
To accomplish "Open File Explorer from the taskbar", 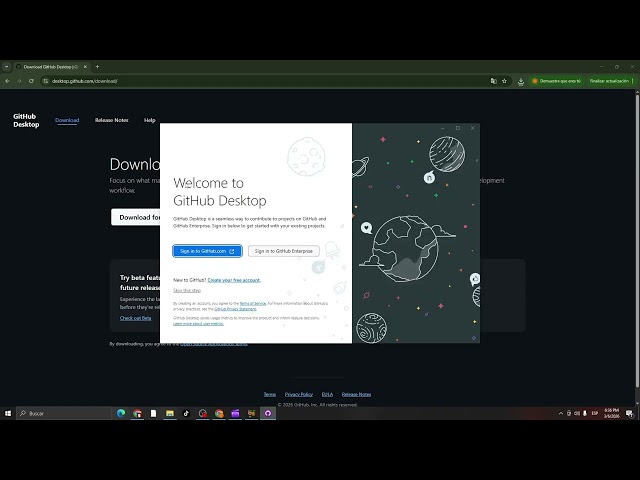I will click(x=170, y=413).
